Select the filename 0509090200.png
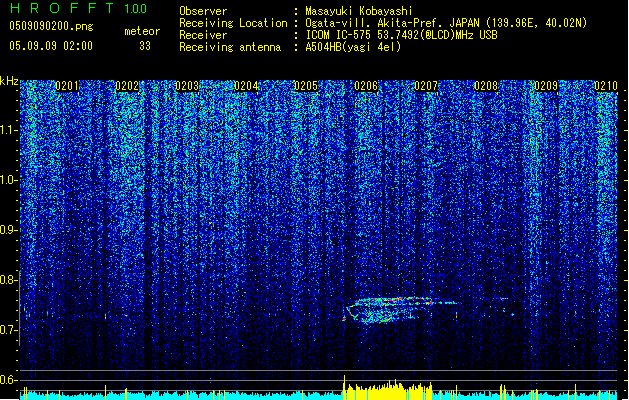 (x=51, y=27)
